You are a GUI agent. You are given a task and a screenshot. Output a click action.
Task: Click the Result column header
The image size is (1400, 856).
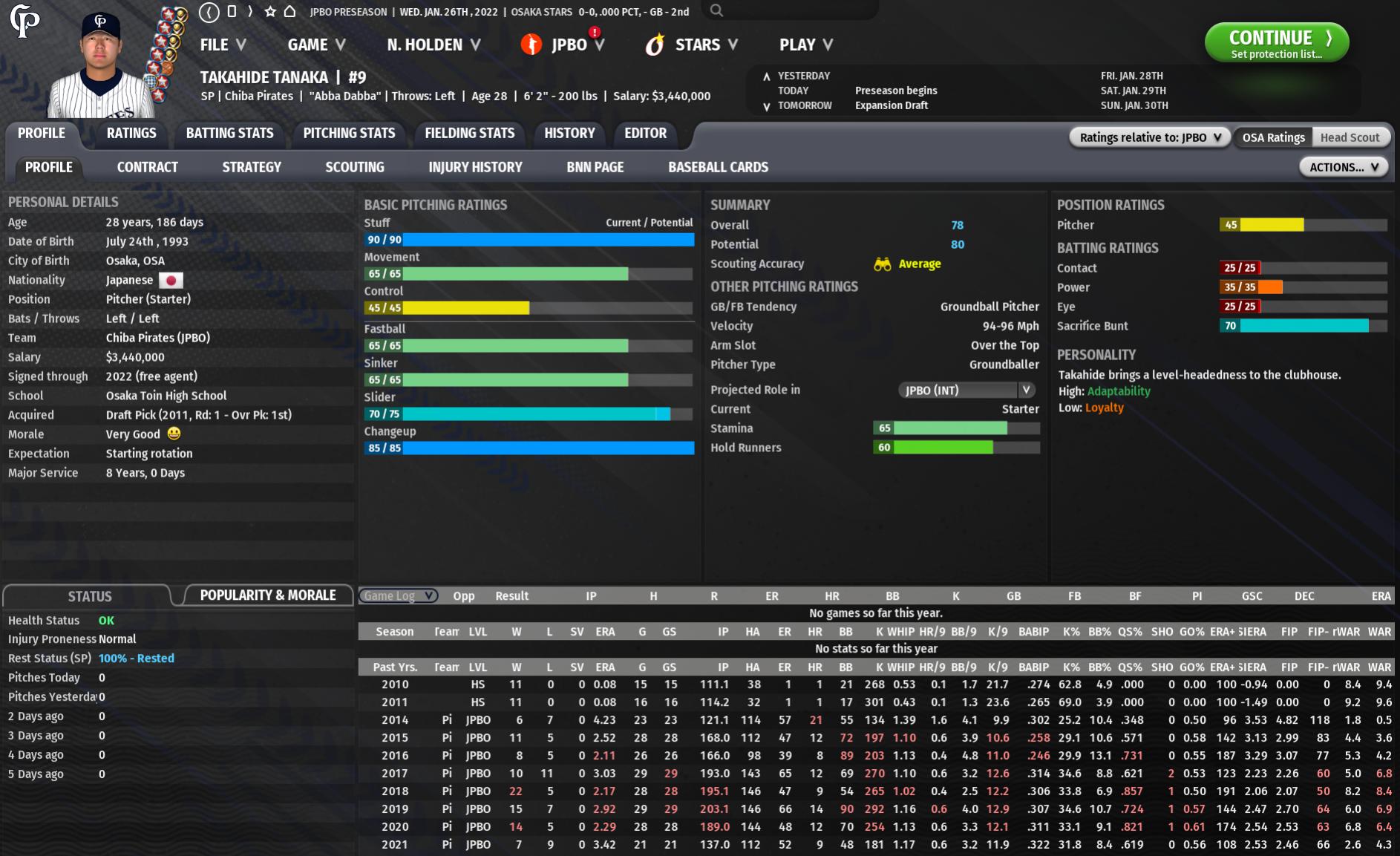tap(511, 596)
